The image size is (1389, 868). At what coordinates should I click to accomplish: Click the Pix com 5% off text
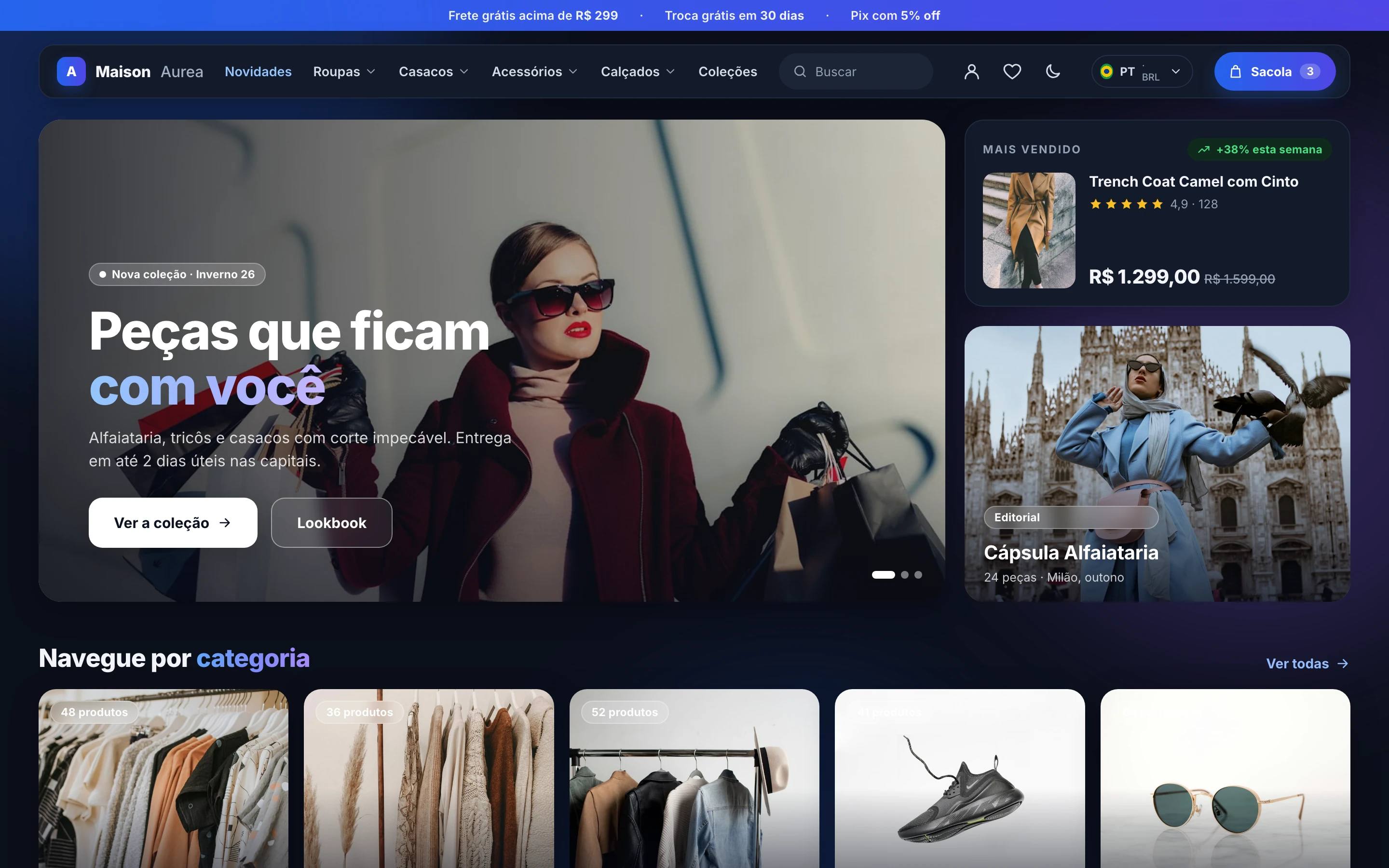pos(895,15)
